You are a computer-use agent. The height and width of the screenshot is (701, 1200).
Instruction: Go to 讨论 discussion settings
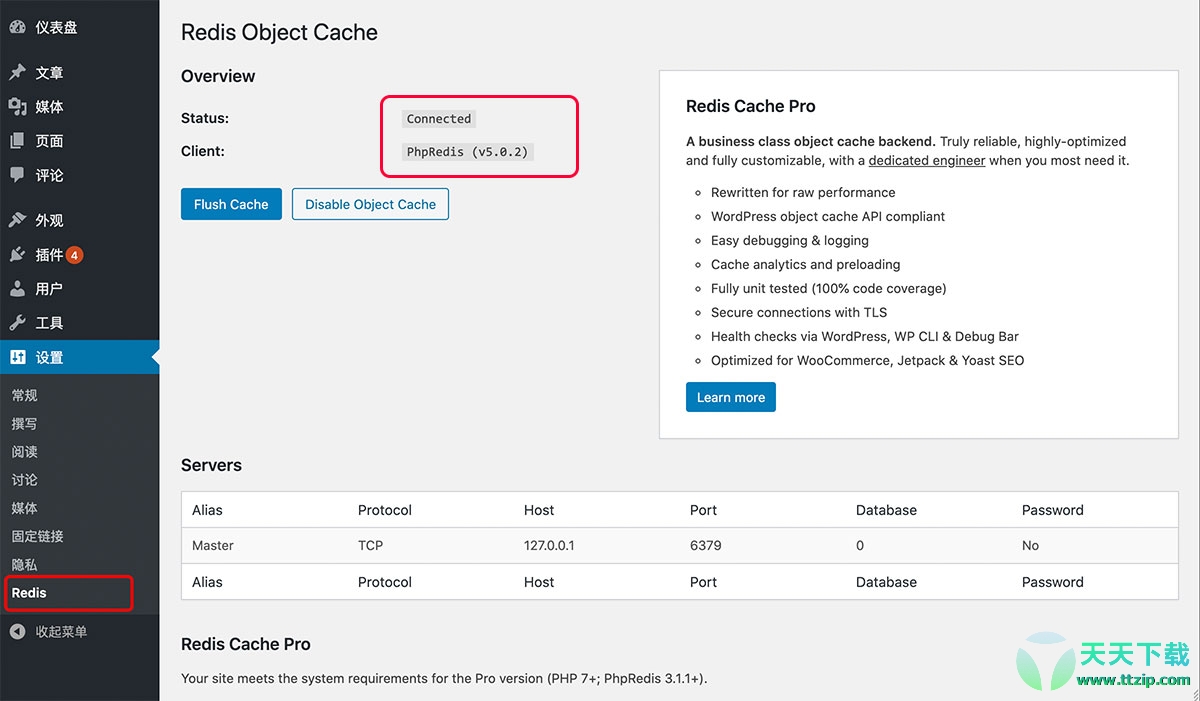(25, 480)
